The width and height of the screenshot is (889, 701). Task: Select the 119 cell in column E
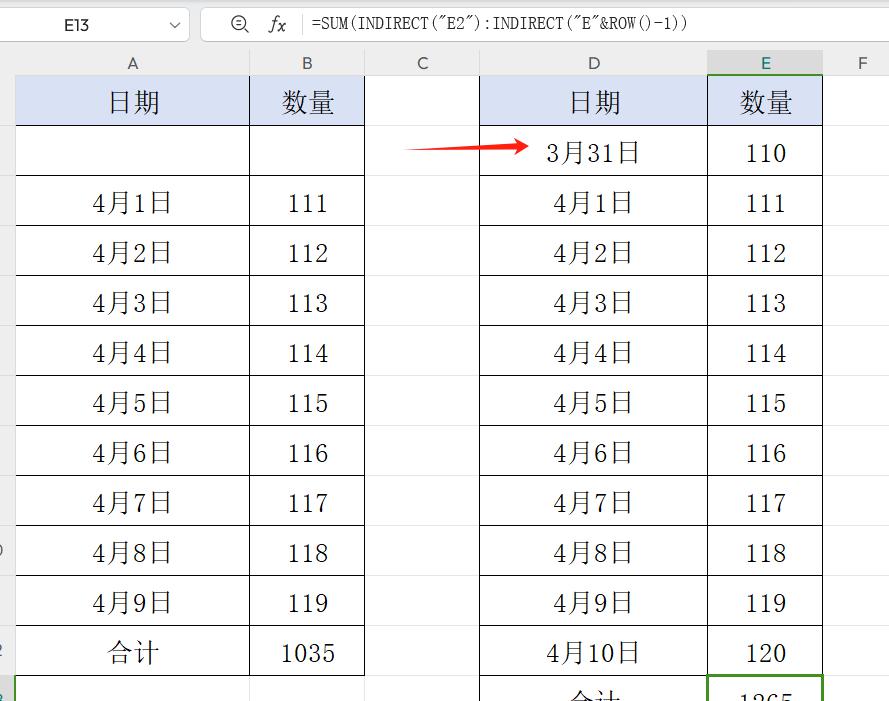pos(765,601)
